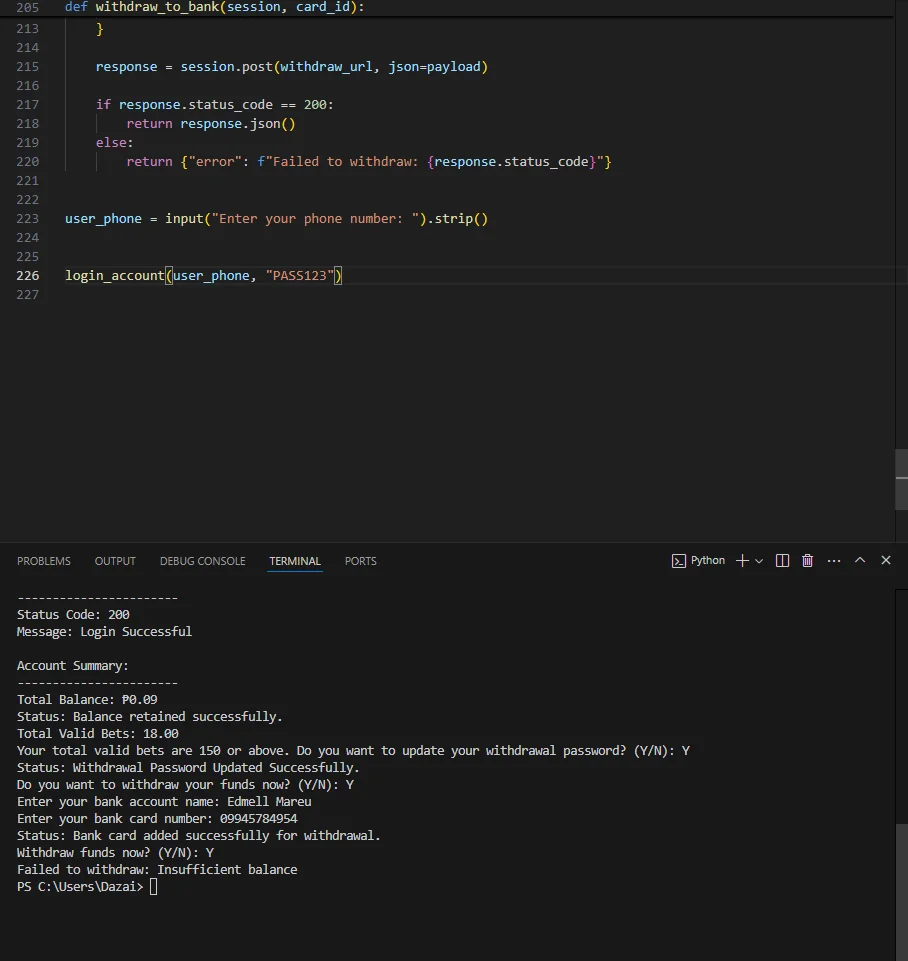Click the else: keyword on line 219
The height and width of the screenshot is (961, 908).
[x=114, y=143]
